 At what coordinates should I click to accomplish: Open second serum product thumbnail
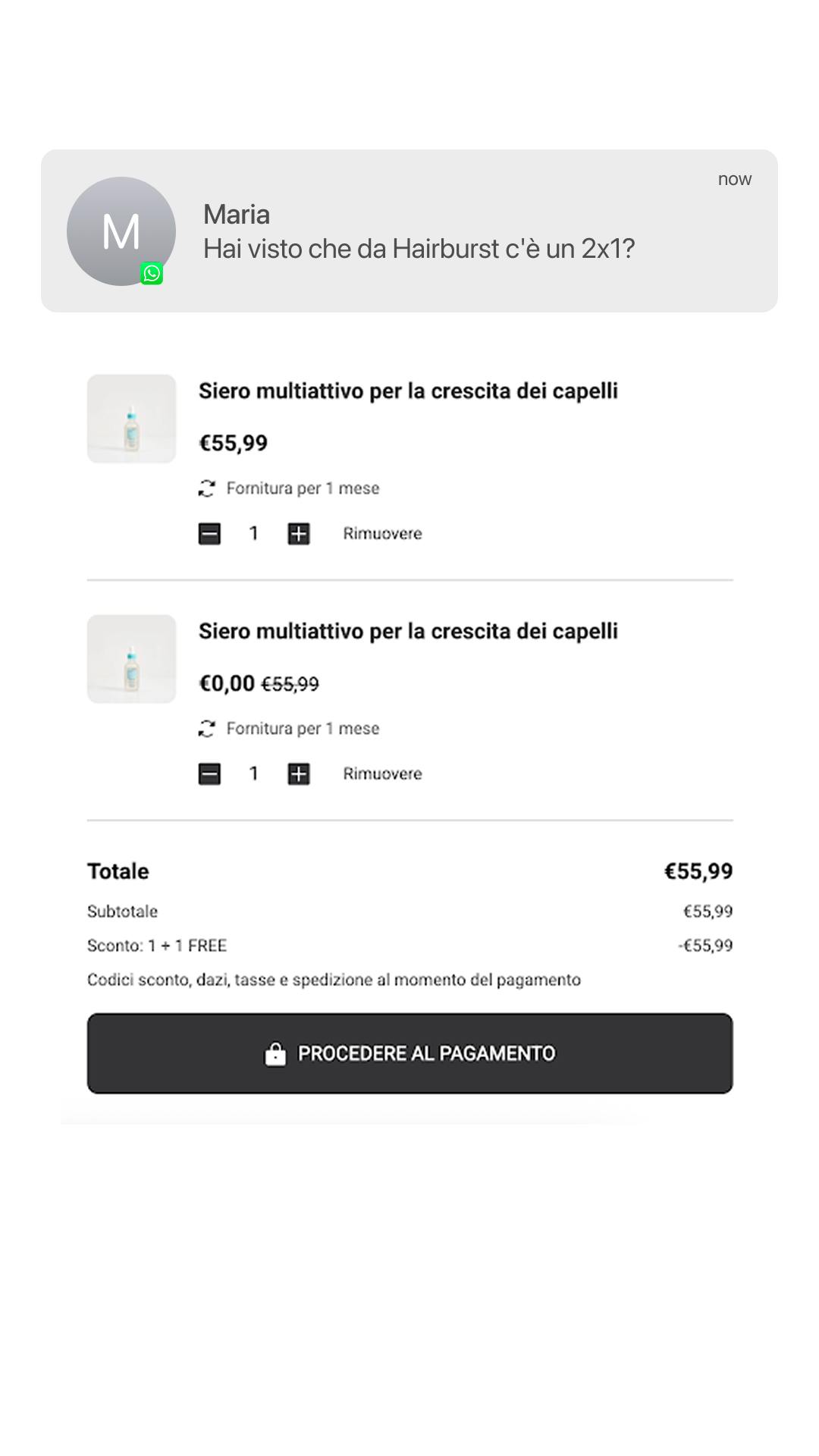point(131,659)
